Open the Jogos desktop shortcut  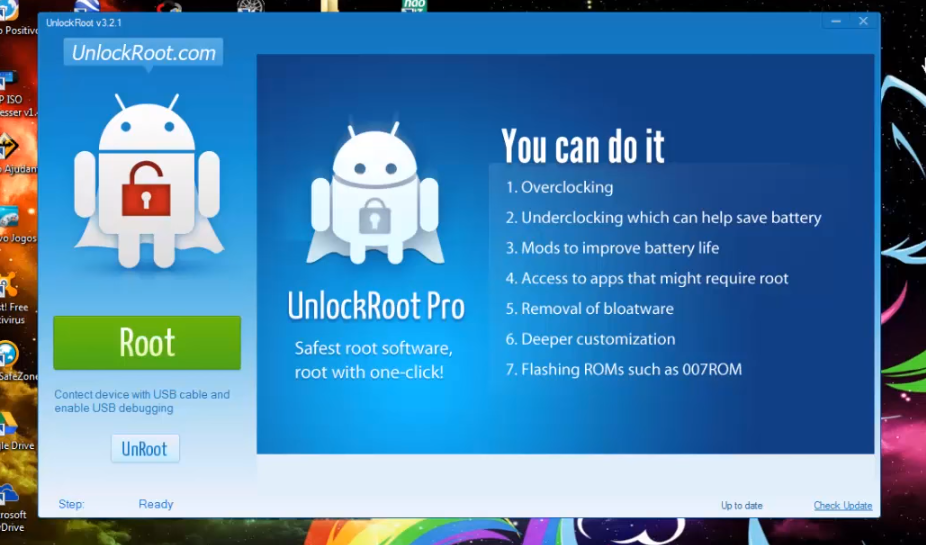pos(10,219)
